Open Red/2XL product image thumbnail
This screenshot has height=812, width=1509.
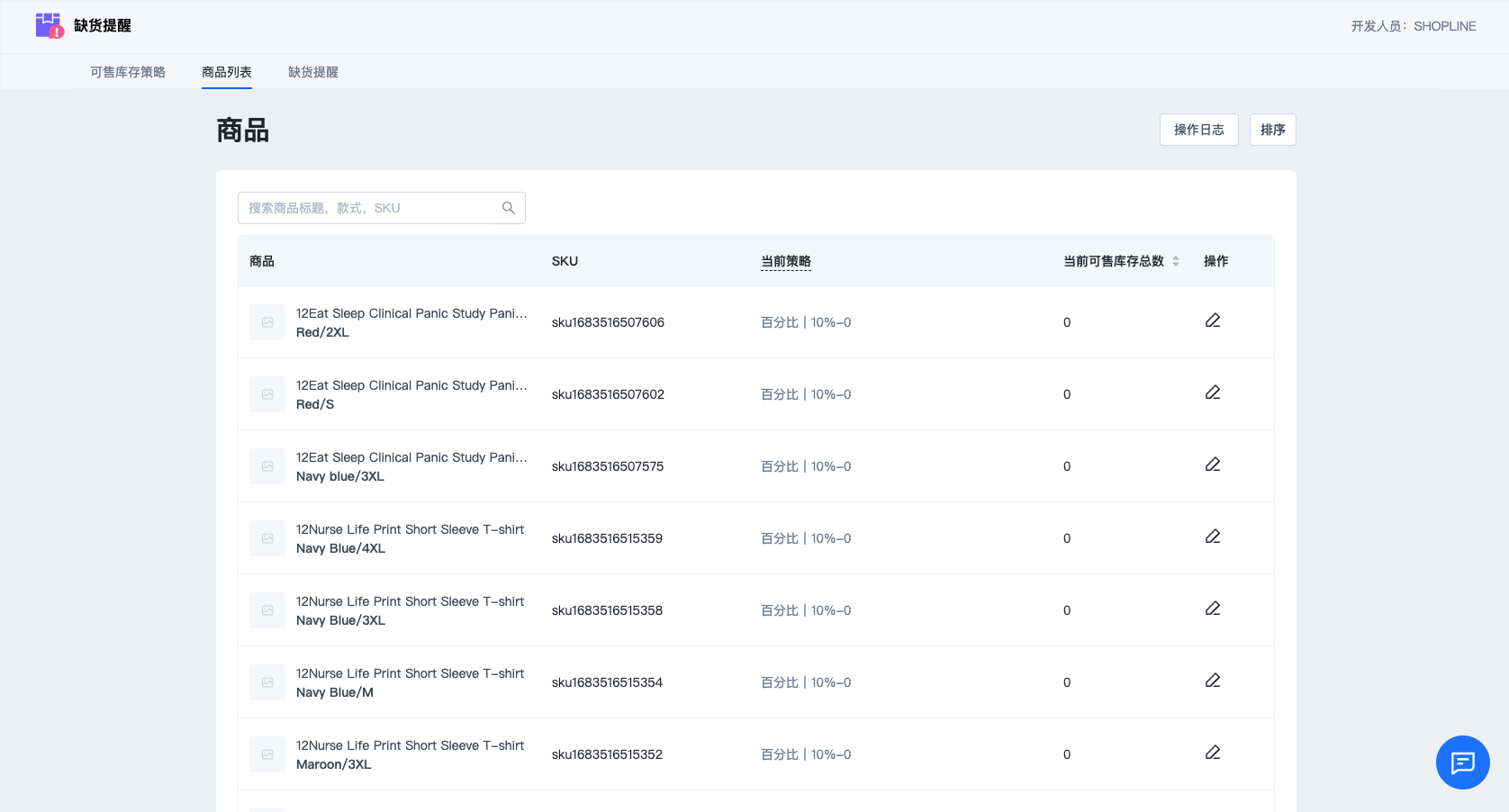267,322
